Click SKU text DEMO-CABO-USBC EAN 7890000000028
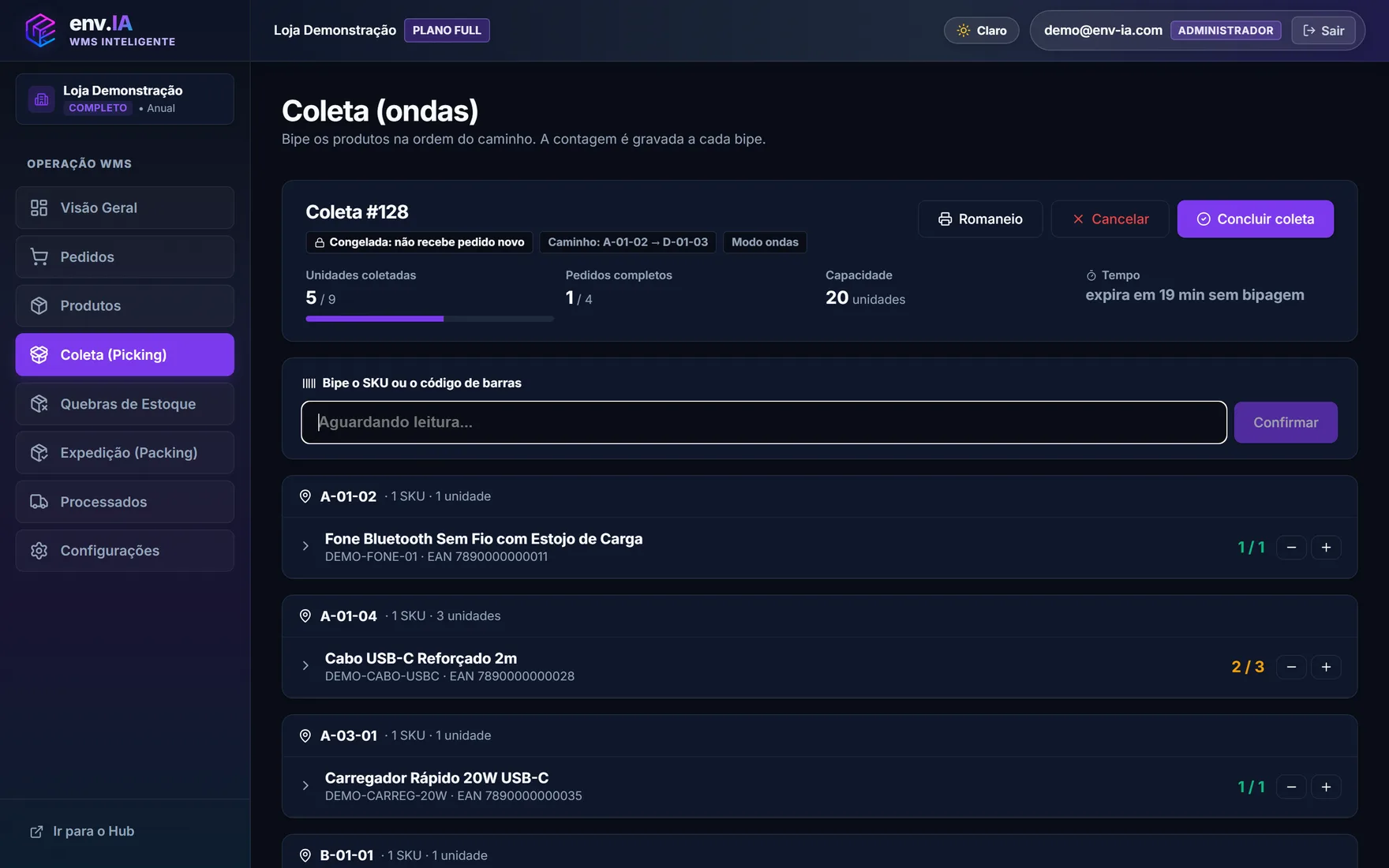The height and width of the screenshot is (868, 1389). pyautogui.click(x=449, y=676)
